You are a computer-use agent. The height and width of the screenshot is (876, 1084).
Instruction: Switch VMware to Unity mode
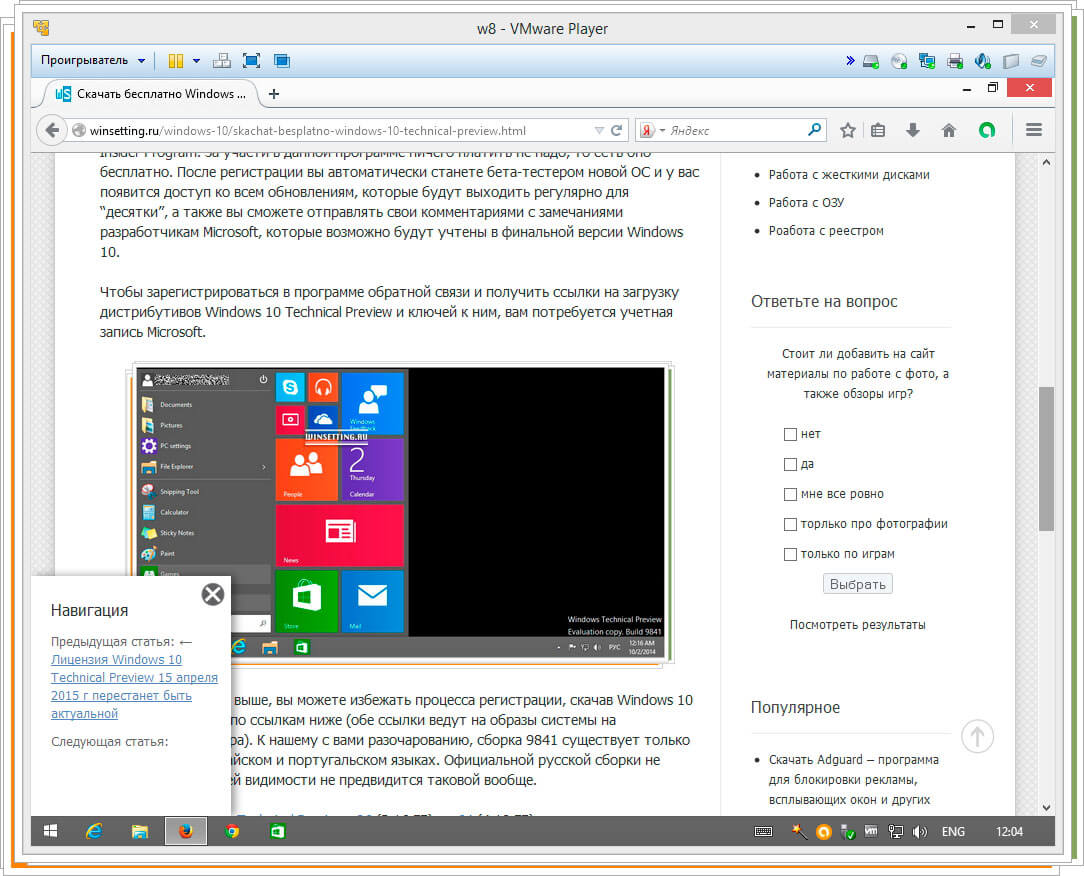282,61
